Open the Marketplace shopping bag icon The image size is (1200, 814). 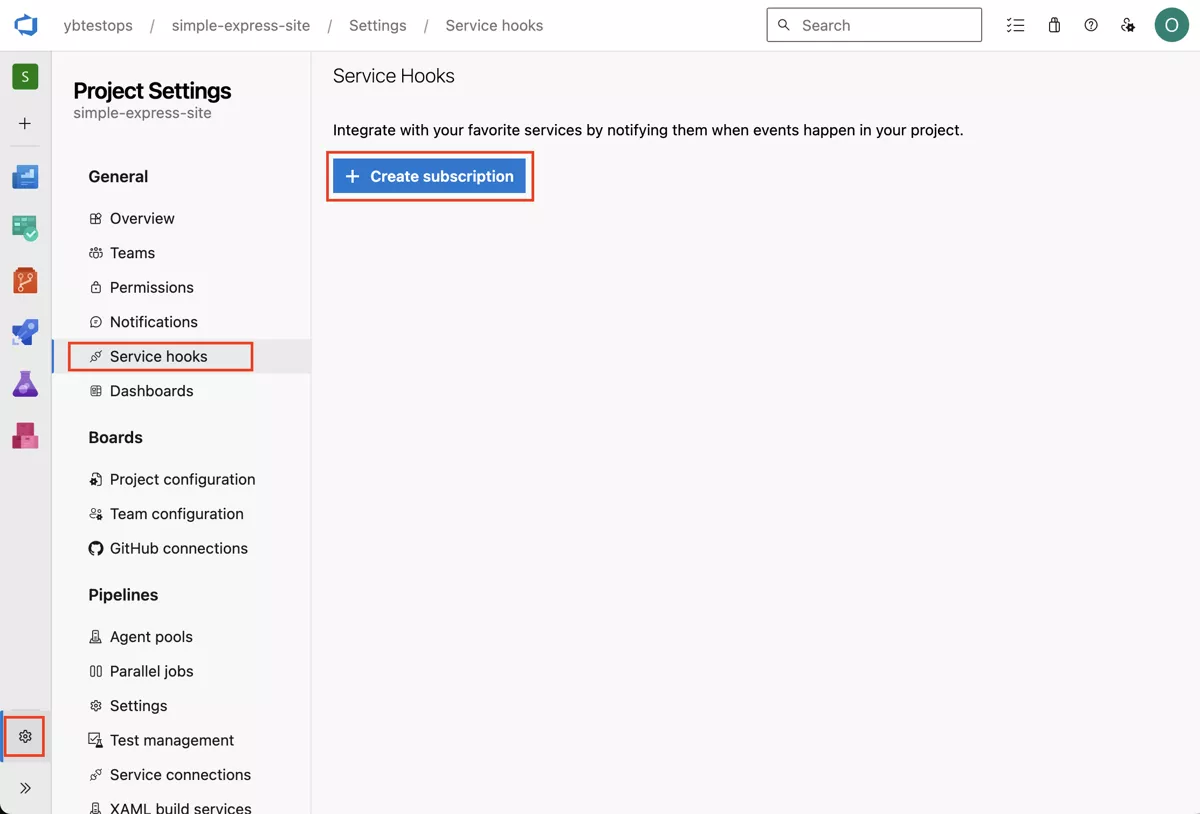click(1054, 25)
